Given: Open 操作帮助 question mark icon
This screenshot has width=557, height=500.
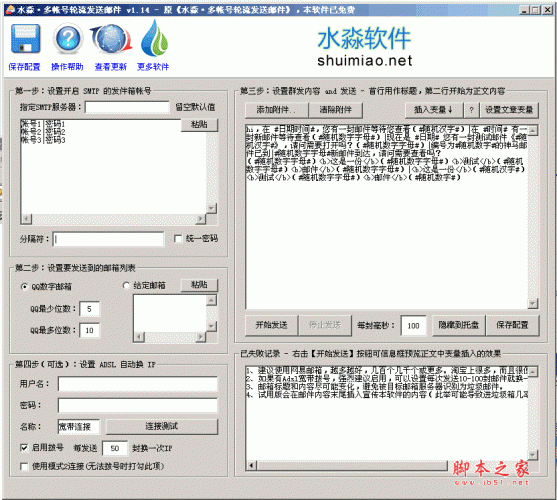Looking at the screenshot, I should coord(68,38).
